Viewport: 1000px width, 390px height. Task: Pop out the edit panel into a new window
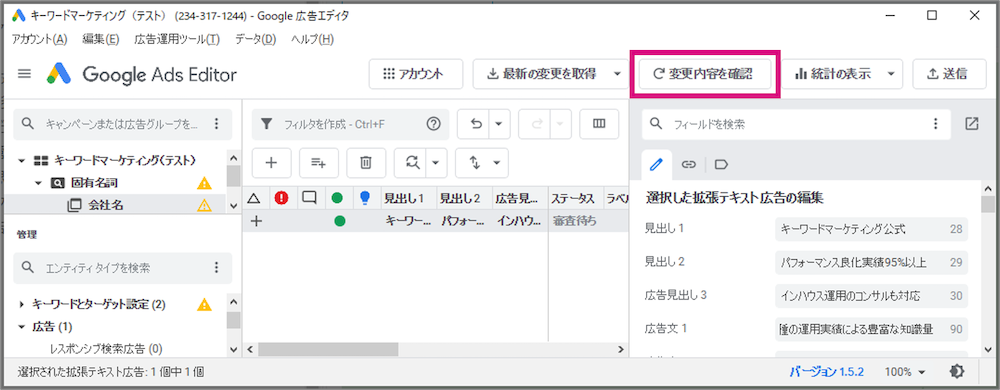(x=972, y=124)
